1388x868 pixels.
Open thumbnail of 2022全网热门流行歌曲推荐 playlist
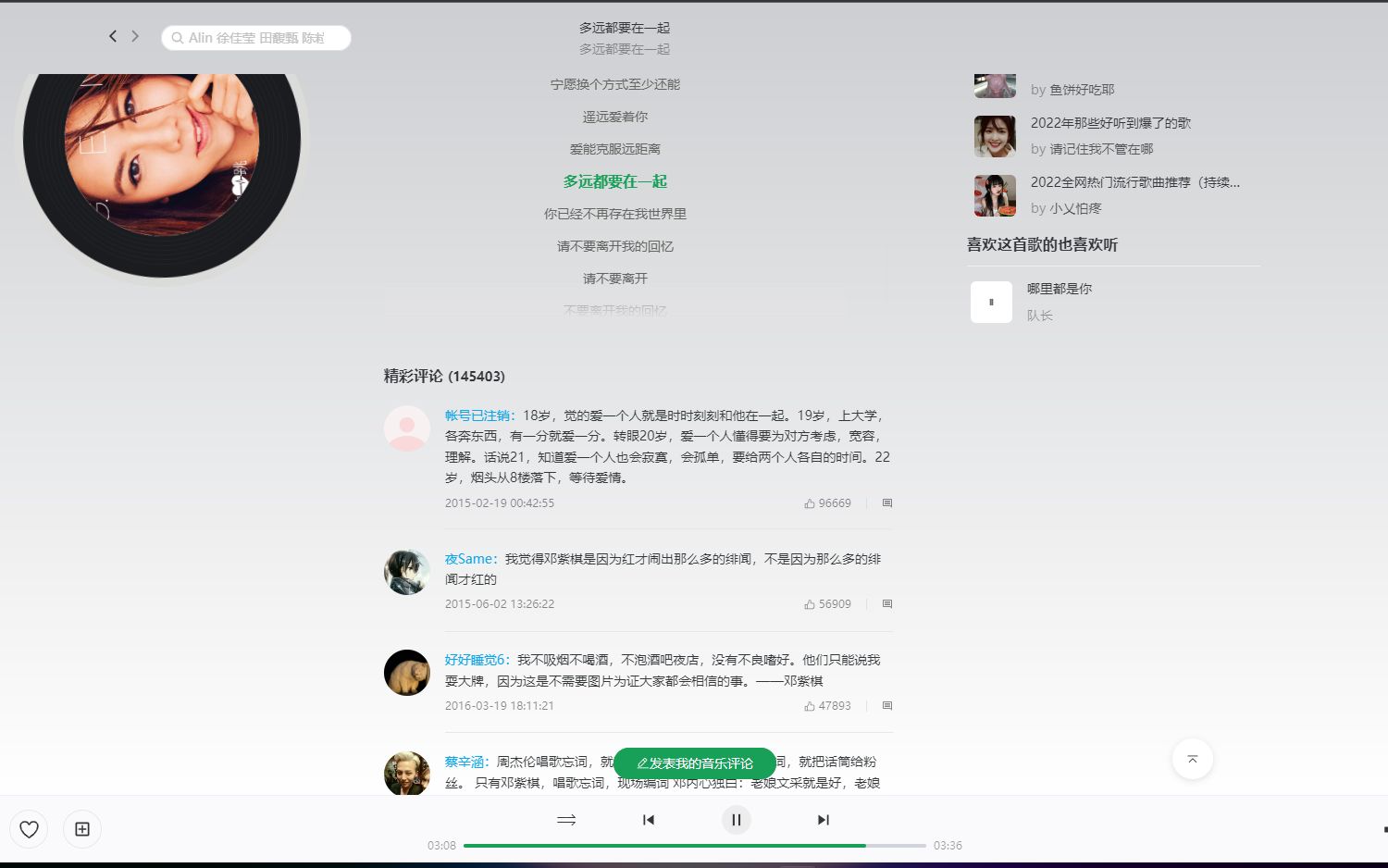pyautogui.click(x=995, y=195)
